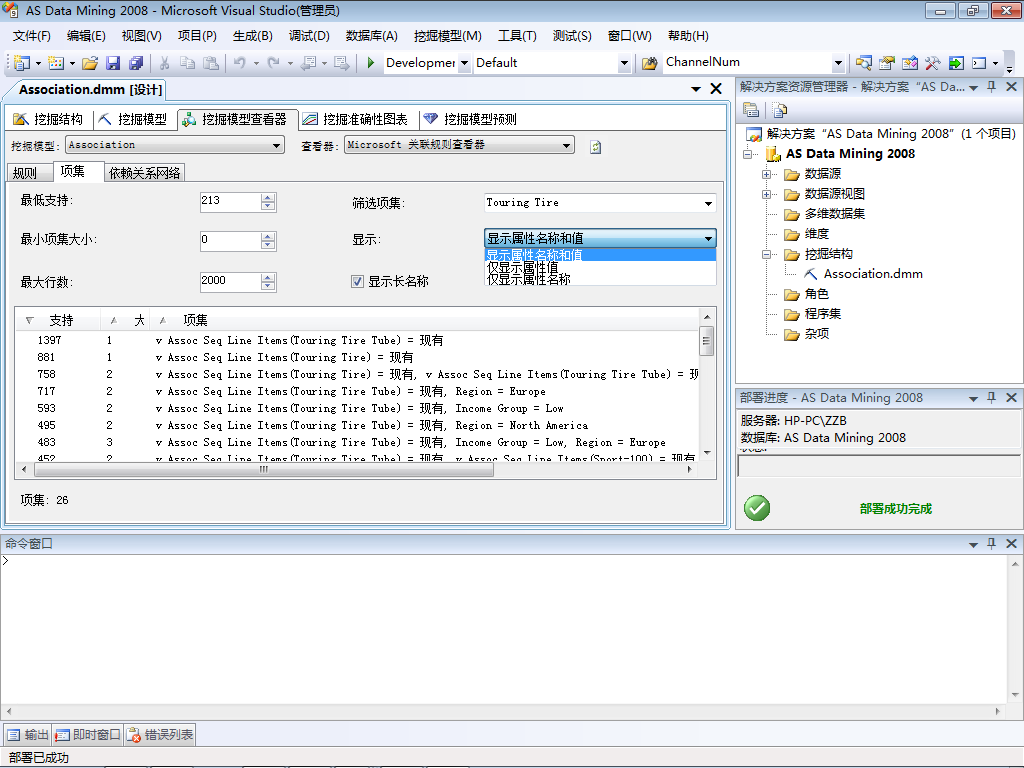This screenshot has width=1024, height=768.
Task: Open the Solution Explorer toolbar icon
Action: pos(863,63)
